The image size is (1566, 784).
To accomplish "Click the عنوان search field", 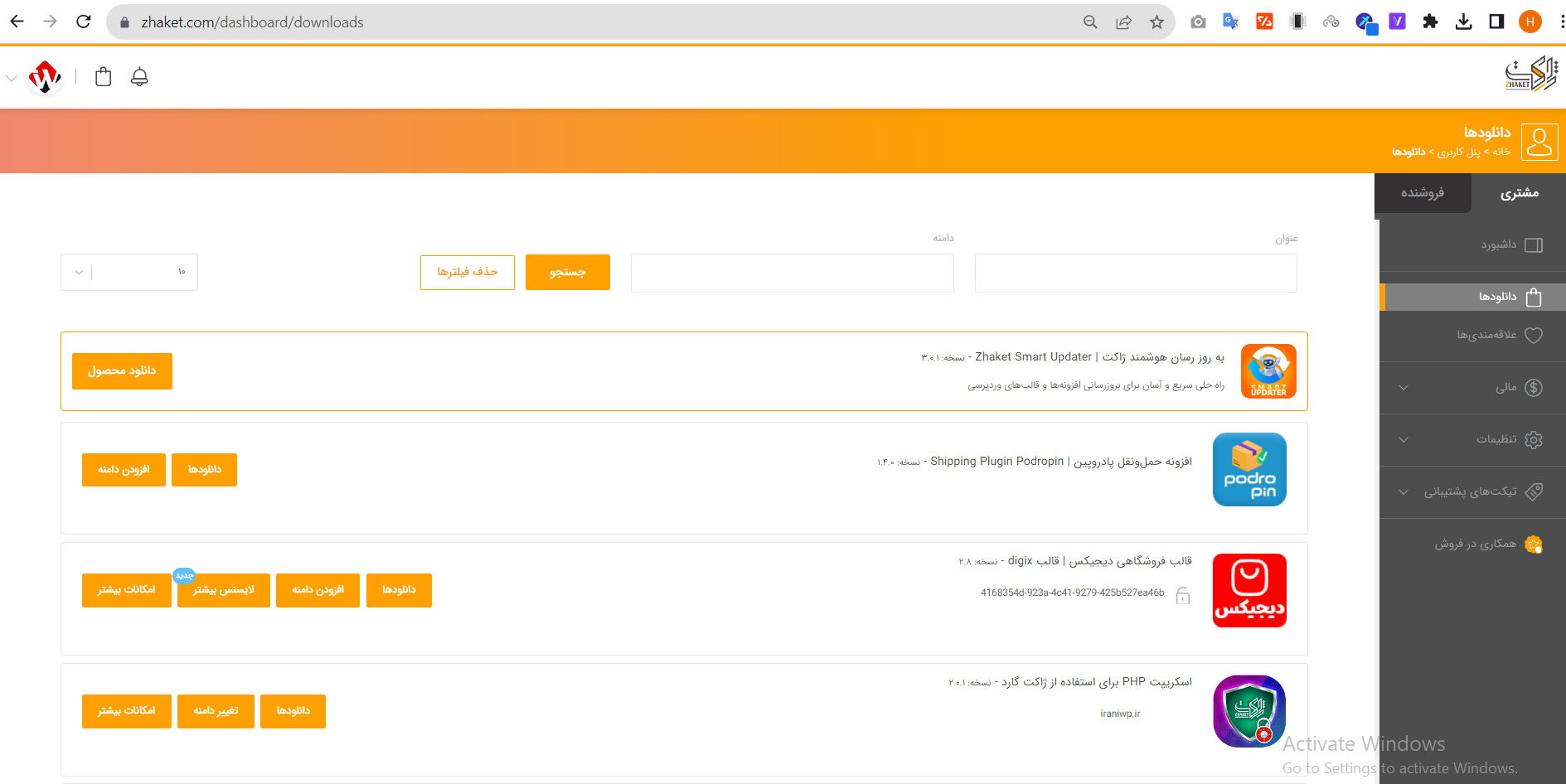I will click(1136, 273).
